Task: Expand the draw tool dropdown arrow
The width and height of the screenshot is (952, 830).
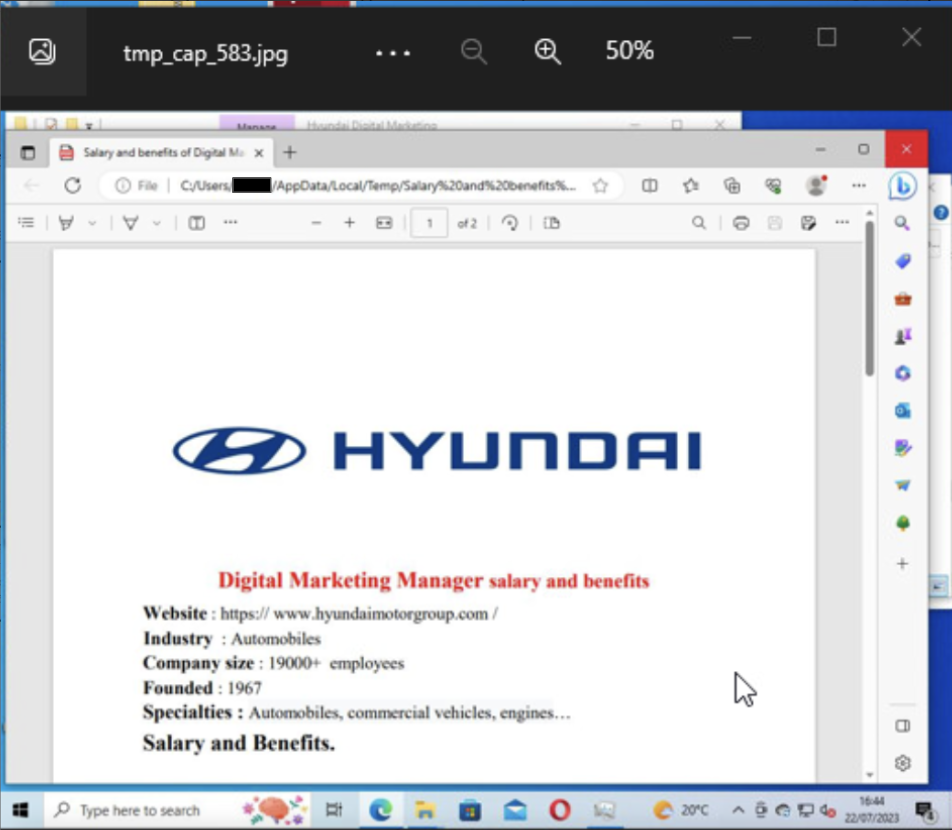Action: tap(156, 223)
